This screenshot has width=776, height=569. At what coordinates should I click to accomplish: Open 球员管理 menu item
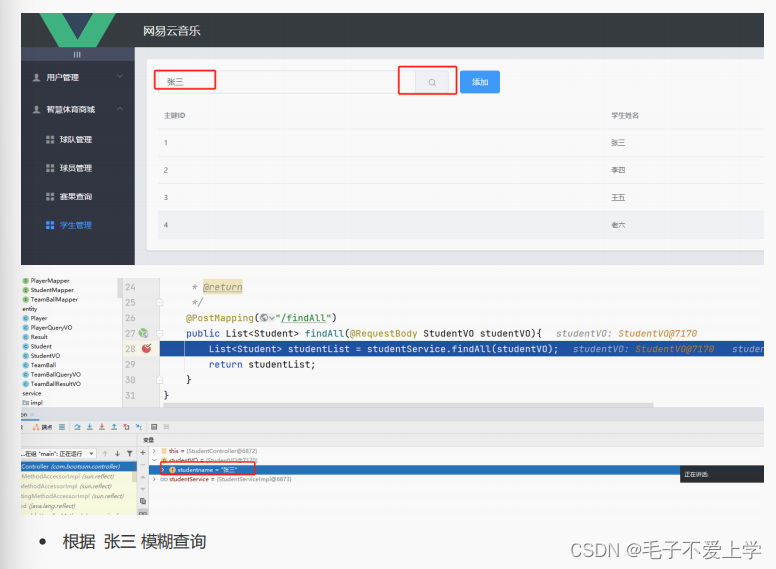(x=76, y=168)
